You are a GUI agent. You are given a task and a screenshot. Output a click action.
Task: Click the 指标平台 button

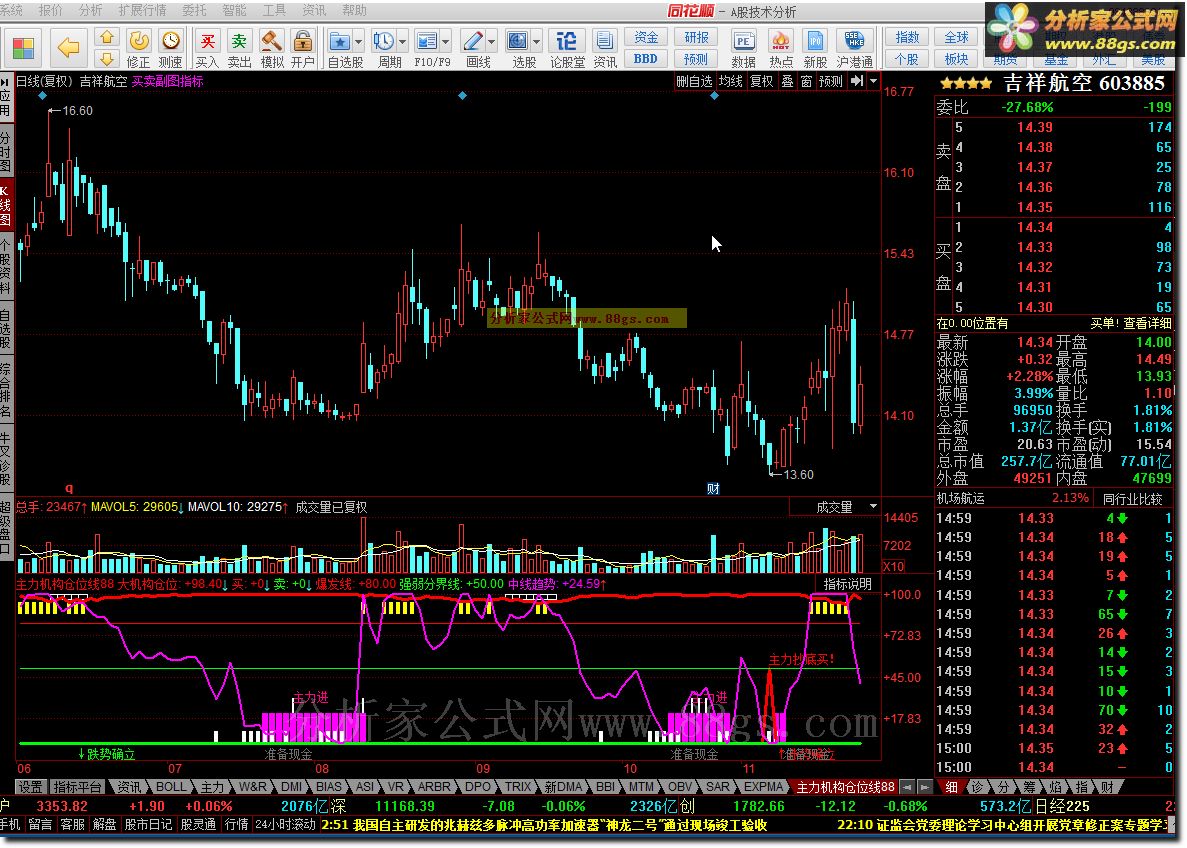pos(77,787)
